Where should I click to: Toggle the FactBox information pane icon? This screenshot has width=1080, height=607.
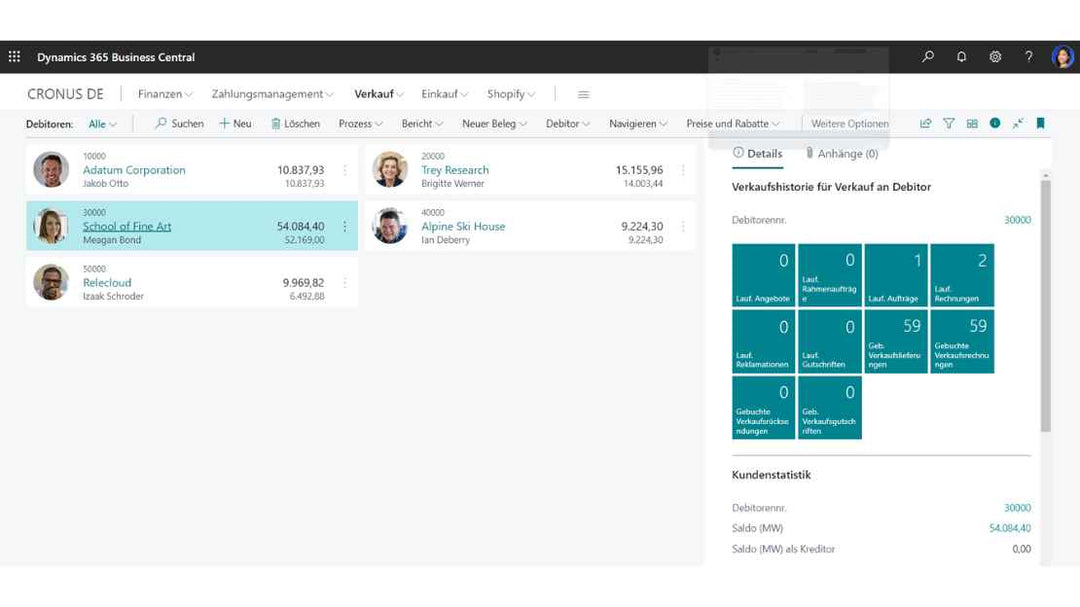(995, 124)
